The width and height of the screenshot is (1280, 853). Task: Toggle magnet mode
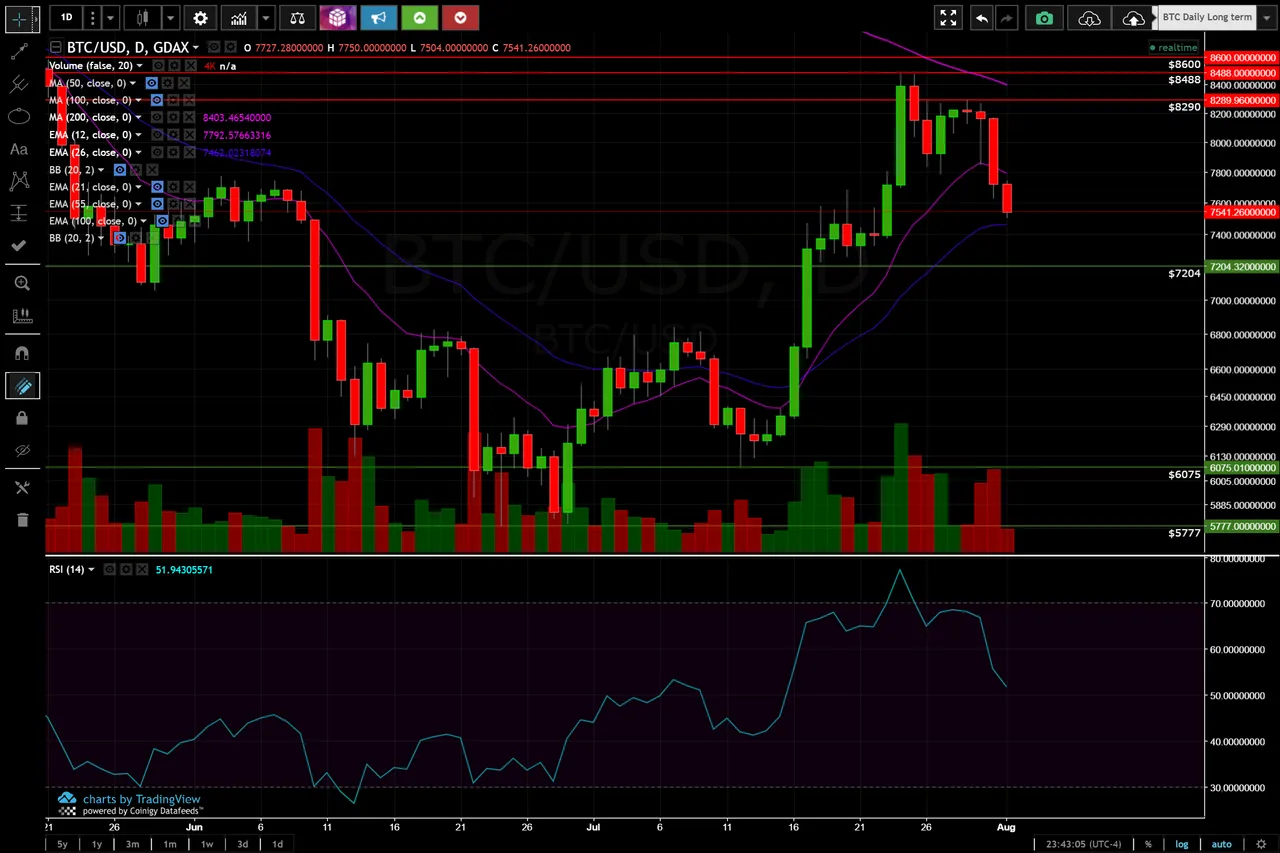(21, 353)
